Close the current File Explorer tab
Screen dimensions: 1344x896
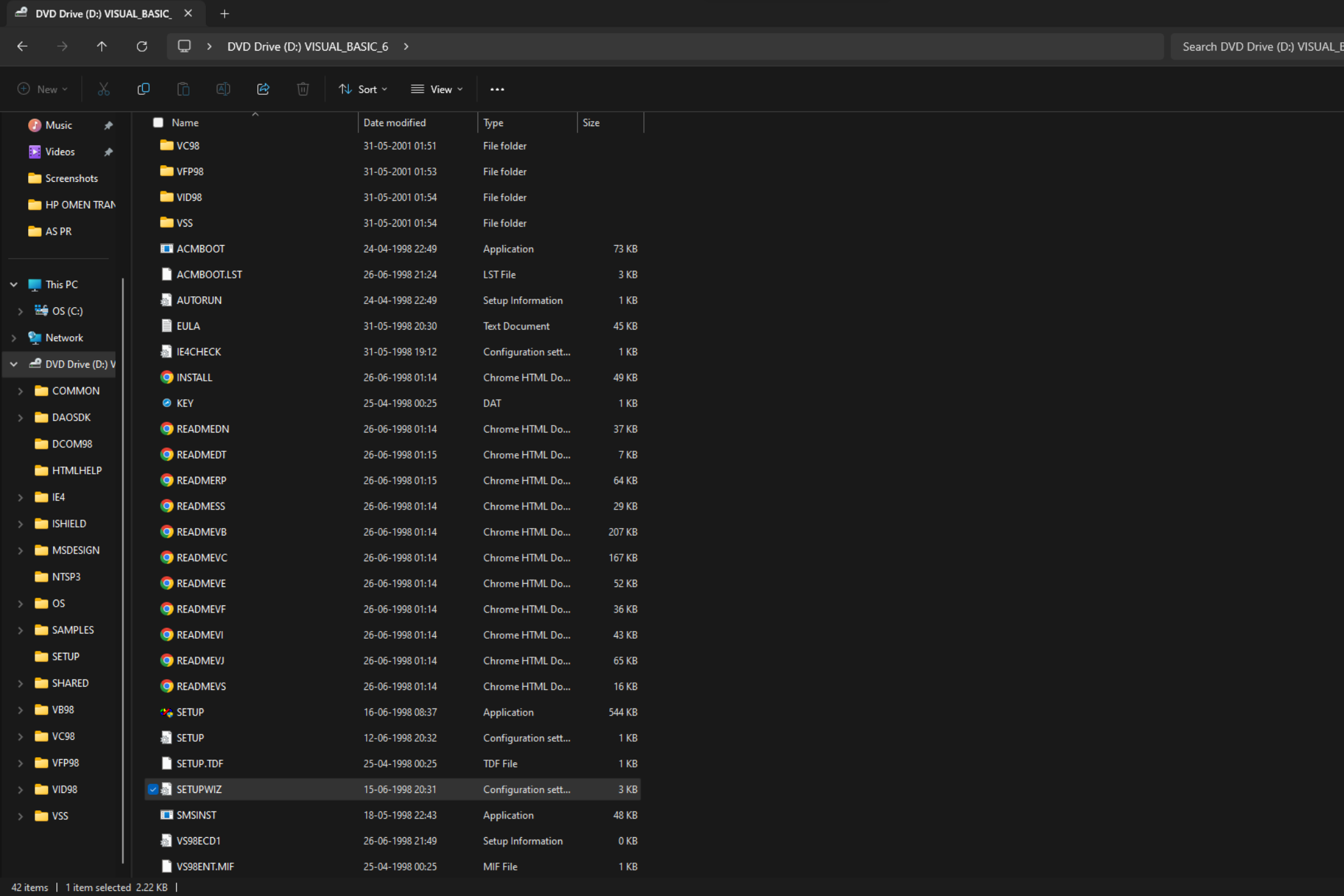[x=188, y=13]
